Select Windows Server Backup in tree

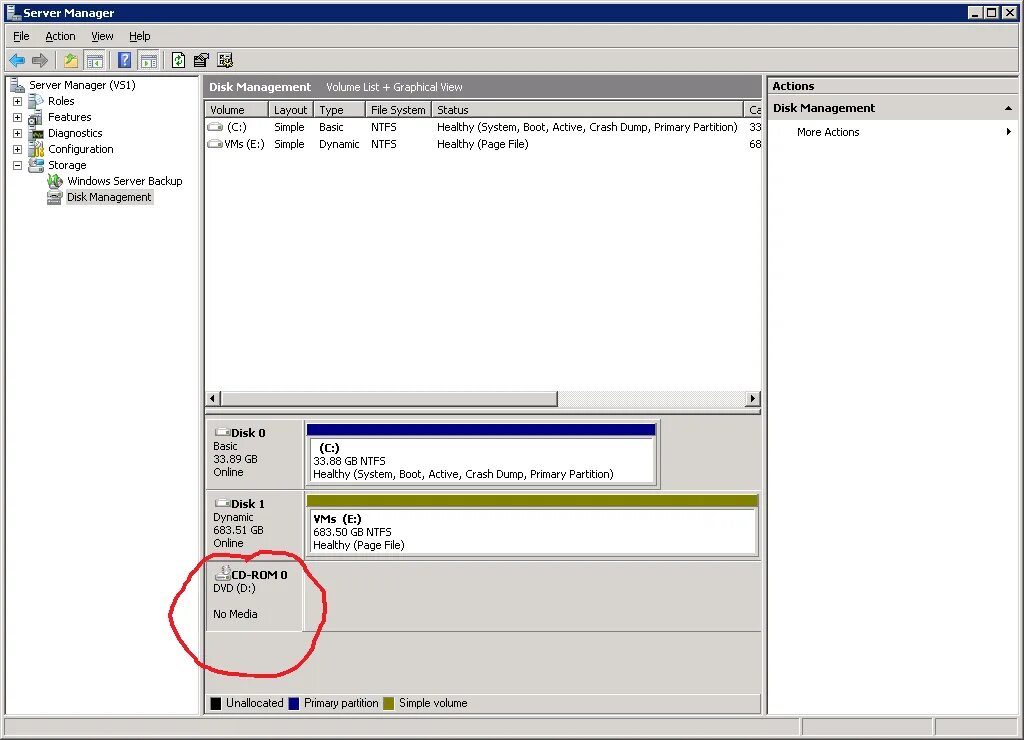[125, 181]
